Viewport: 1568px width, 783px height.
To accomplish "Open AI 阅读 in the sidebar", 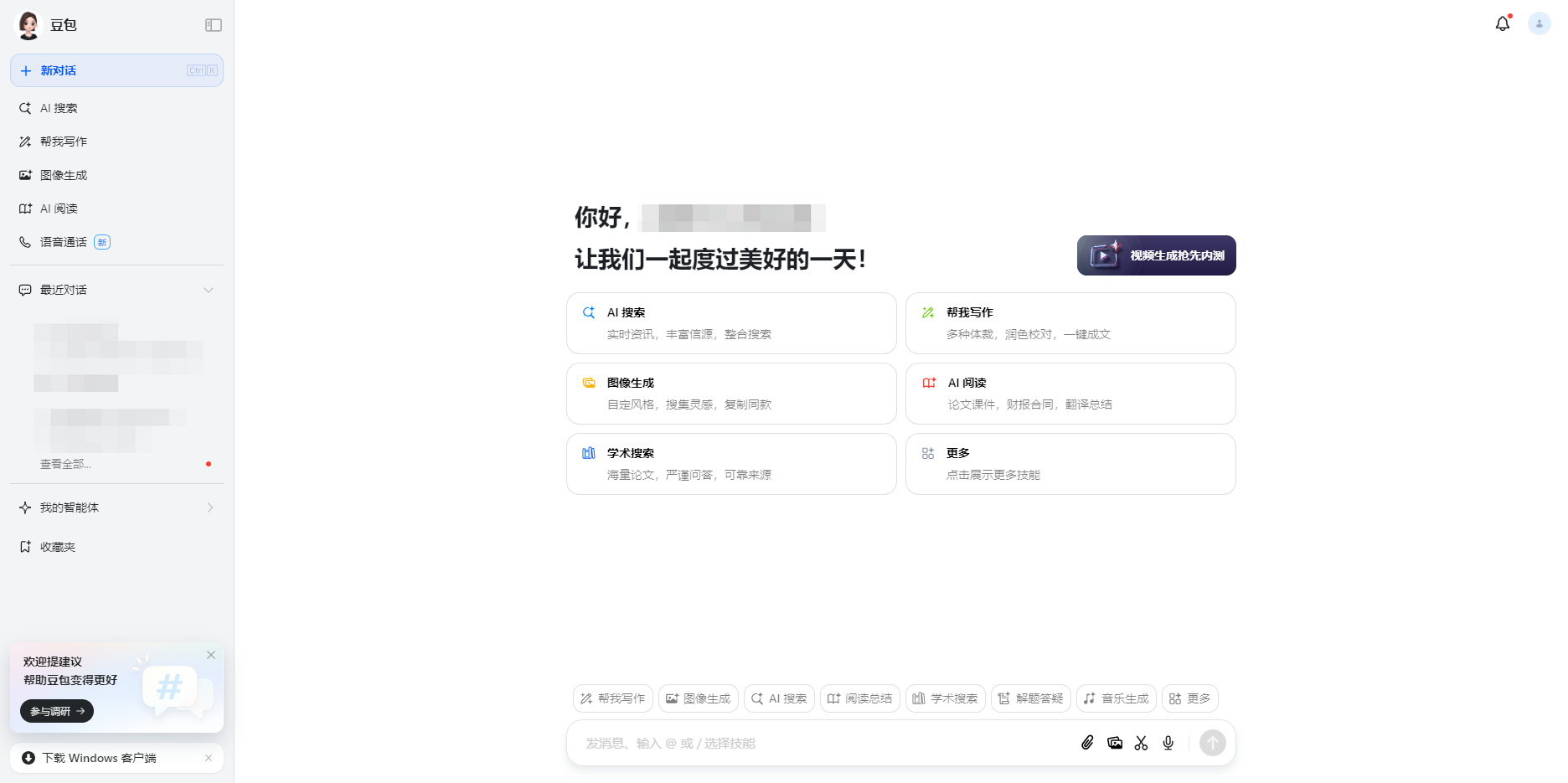I will point(116,209).
